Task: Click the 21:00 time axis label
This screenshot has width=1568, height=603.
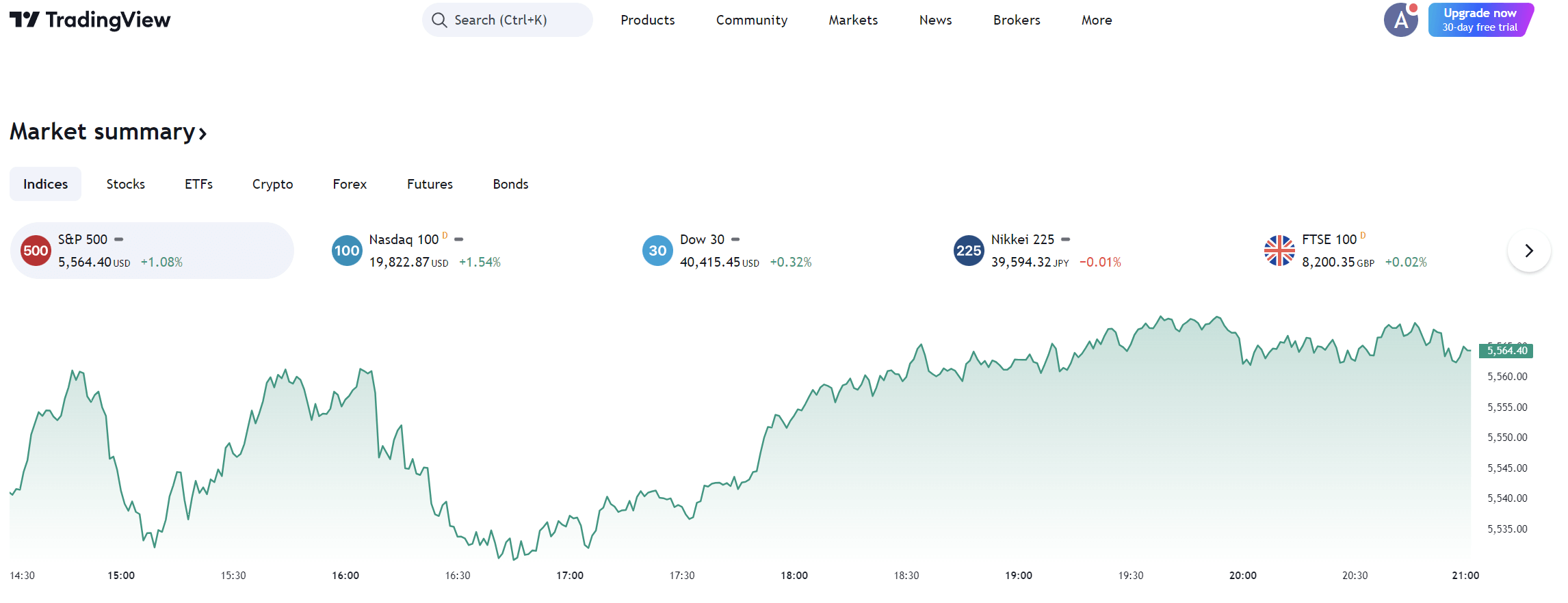Action: 1465,576
